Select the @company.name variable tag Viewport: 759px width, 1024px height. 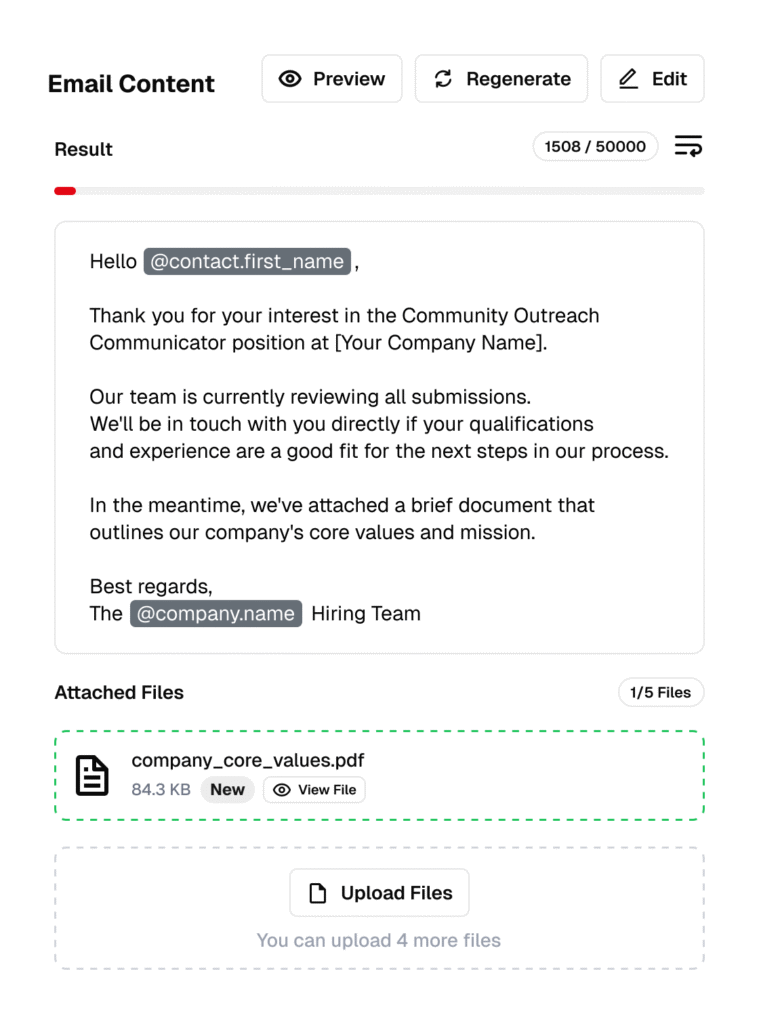(216, 613)
